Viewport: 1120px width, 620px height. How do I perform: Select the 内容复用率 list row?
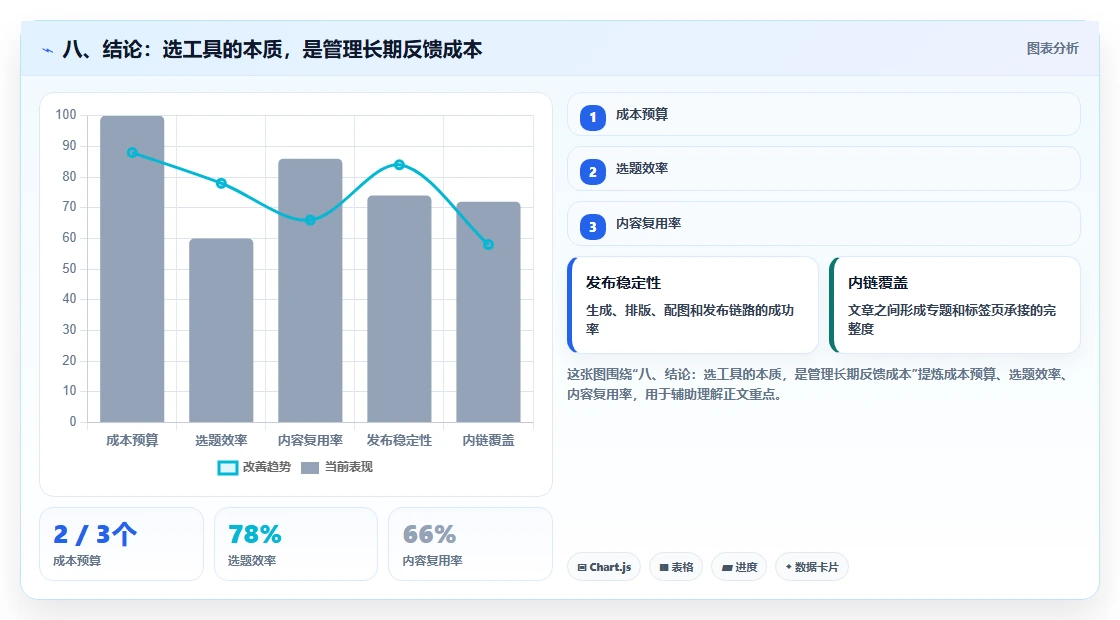(x=824, y=224)
